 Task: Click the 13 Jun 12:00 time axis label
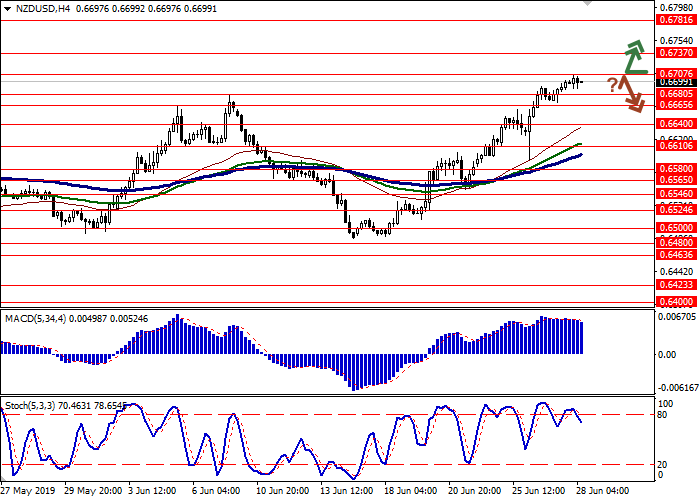coord(345,491)
